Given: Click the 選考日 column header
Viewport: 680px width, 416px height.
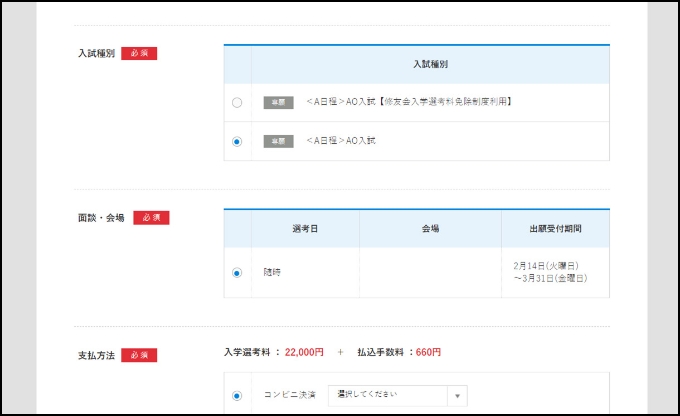Looking at the screenshot, I should coord(305,228).
